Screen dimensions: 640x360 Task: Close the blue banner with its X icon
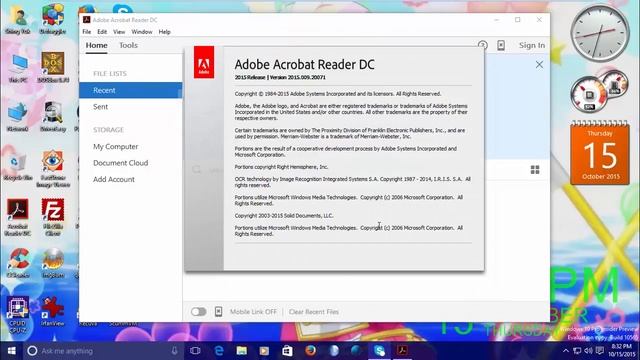click(x=539, y=64)
